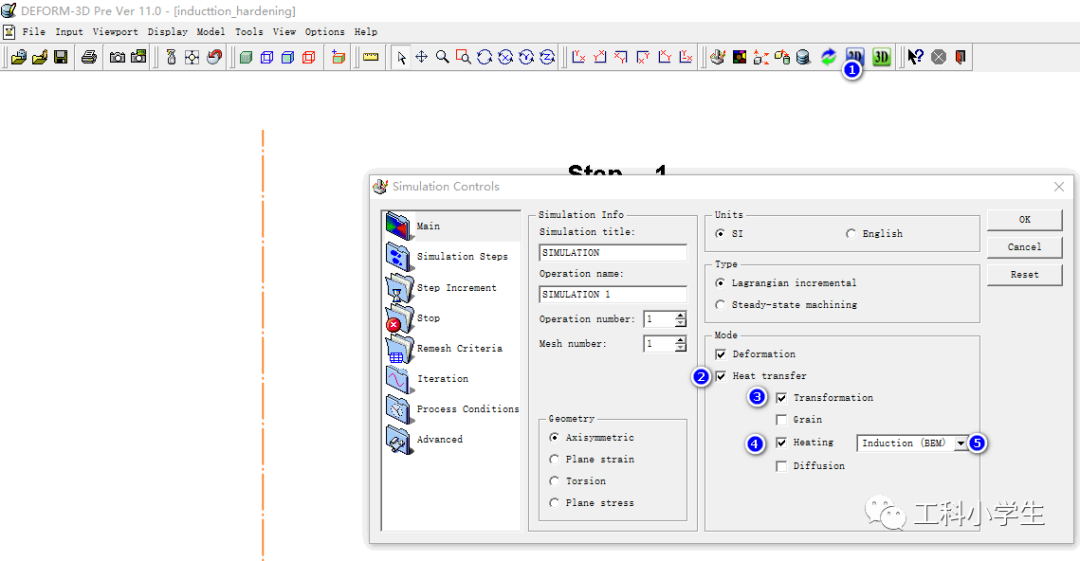Click the material color palette icon
This screenshot has height=561, width=1080.
pyautogui.click(x=739, y=57)
